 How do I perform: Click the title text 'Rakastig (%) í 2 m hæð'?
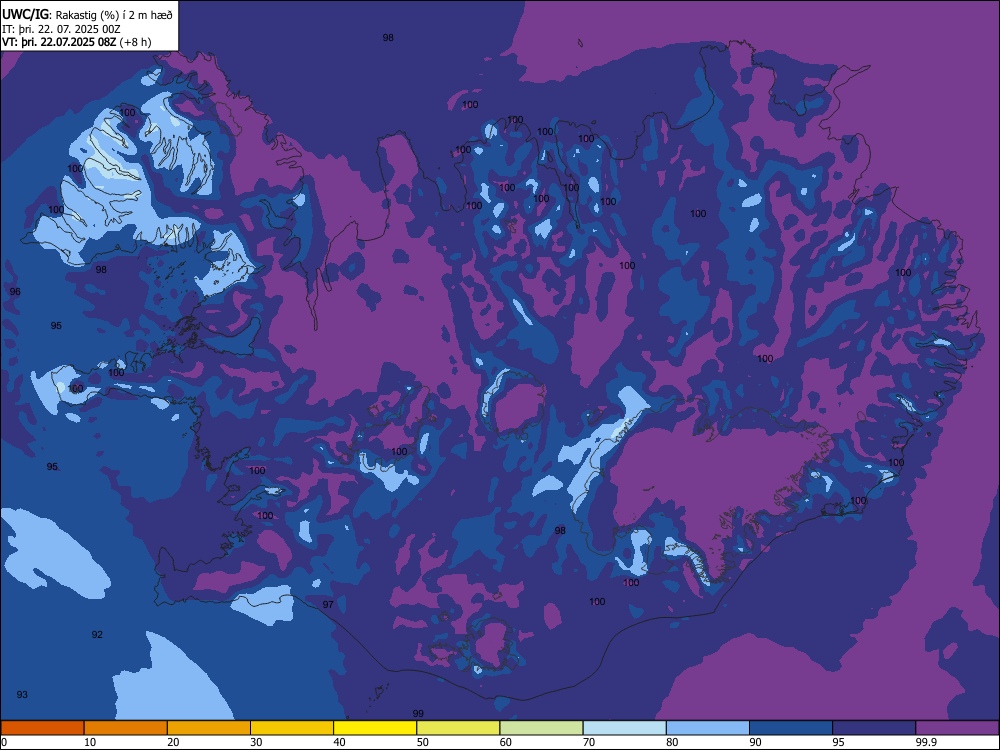[114, 15]
